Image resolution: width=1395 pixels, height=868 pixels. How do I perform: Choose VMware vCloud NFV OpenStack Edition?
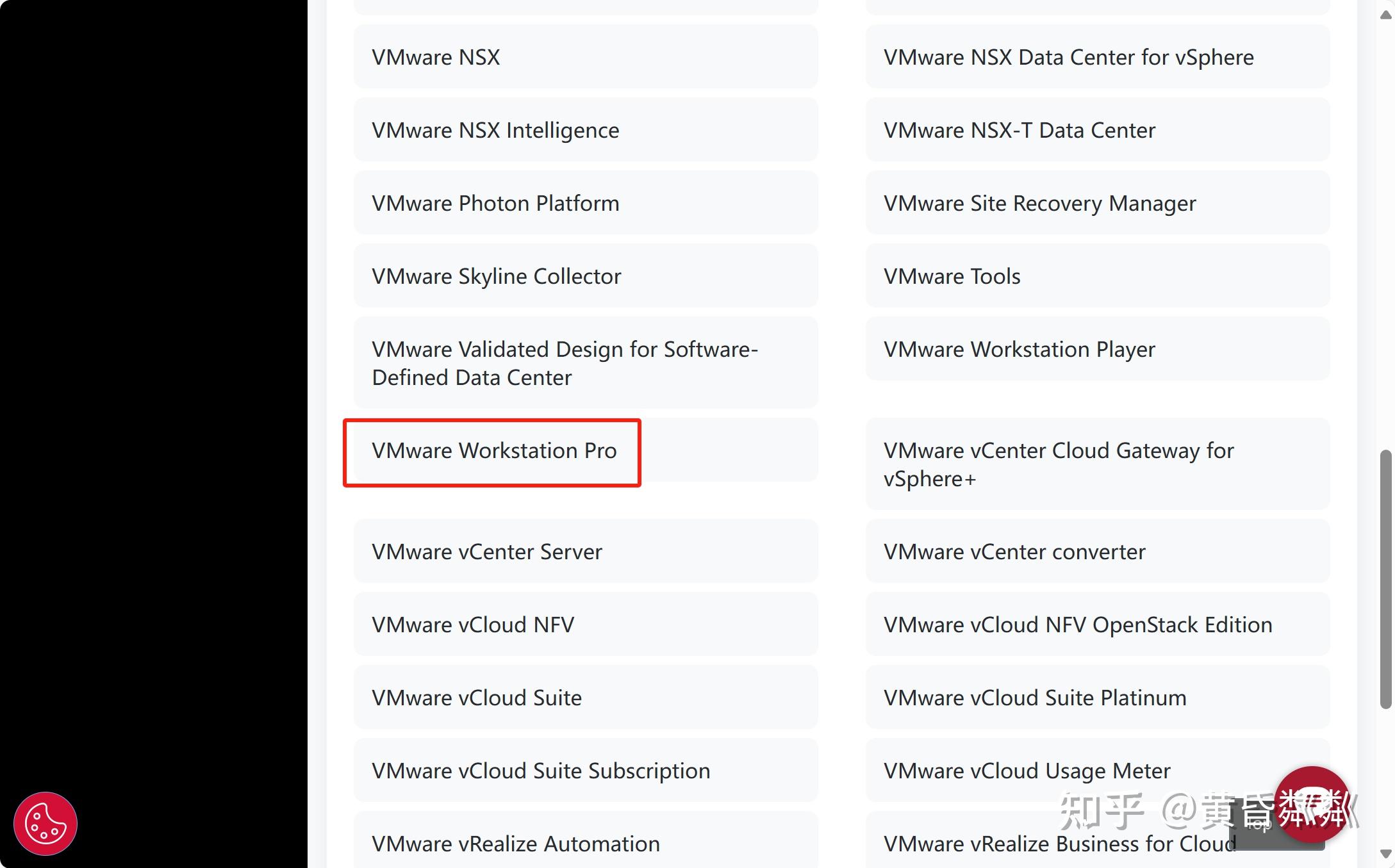[1077, 625]
